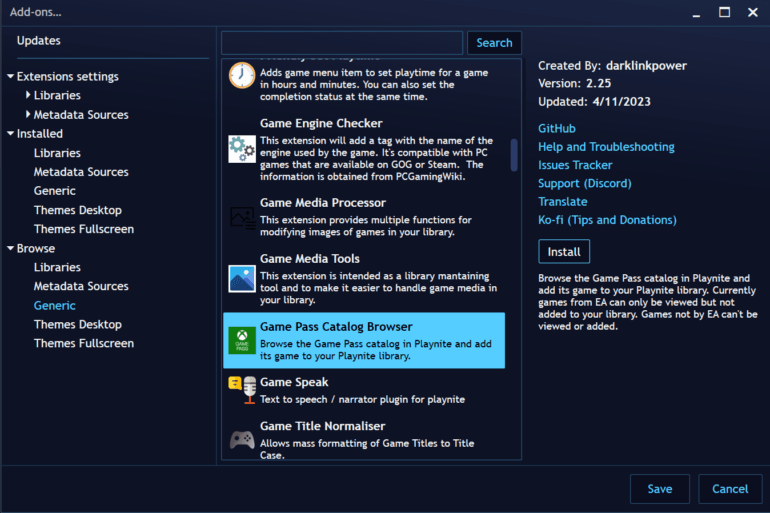Open the GitHub link
770x513 pixels.
pyautogui.click(x=557, y=128)
